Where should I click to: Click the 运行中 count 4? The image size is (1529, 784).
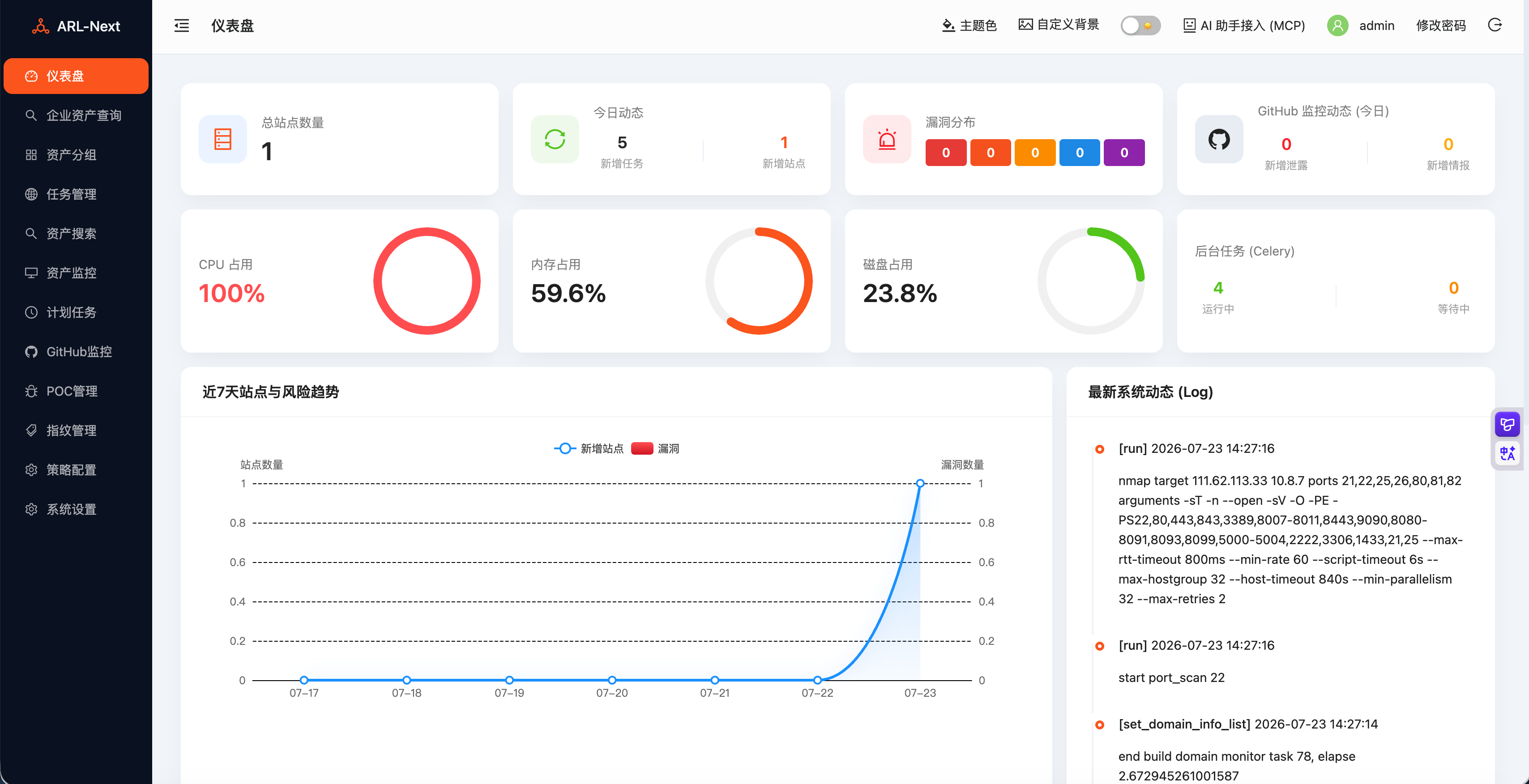click(1218, 288)
